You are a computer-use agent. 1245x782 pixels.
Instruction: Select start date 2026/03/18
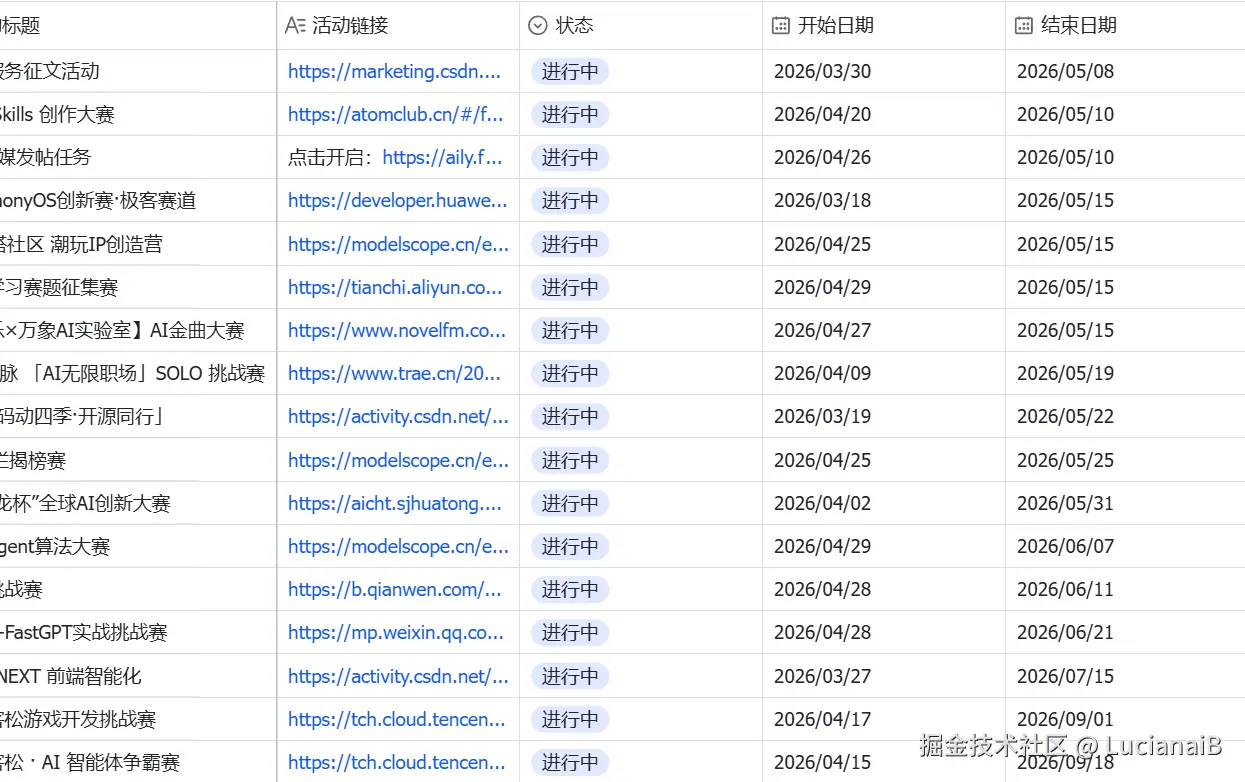(x=822, y=200)
